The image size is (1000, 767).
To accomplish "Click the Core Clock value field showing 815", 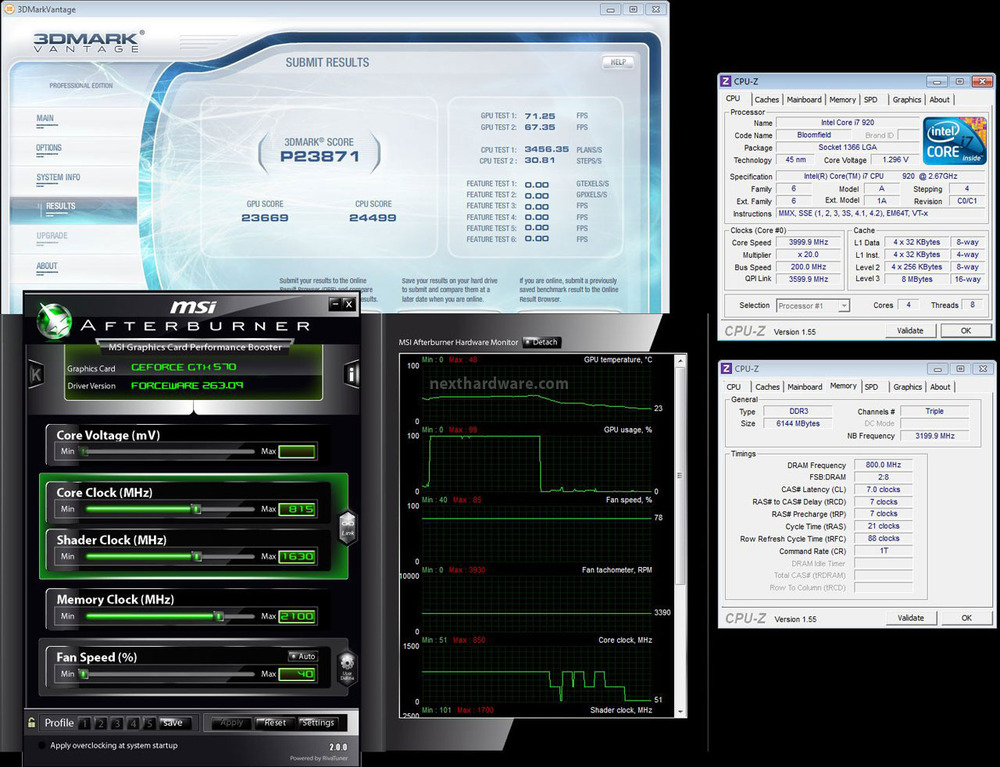I will coord(297,509).
